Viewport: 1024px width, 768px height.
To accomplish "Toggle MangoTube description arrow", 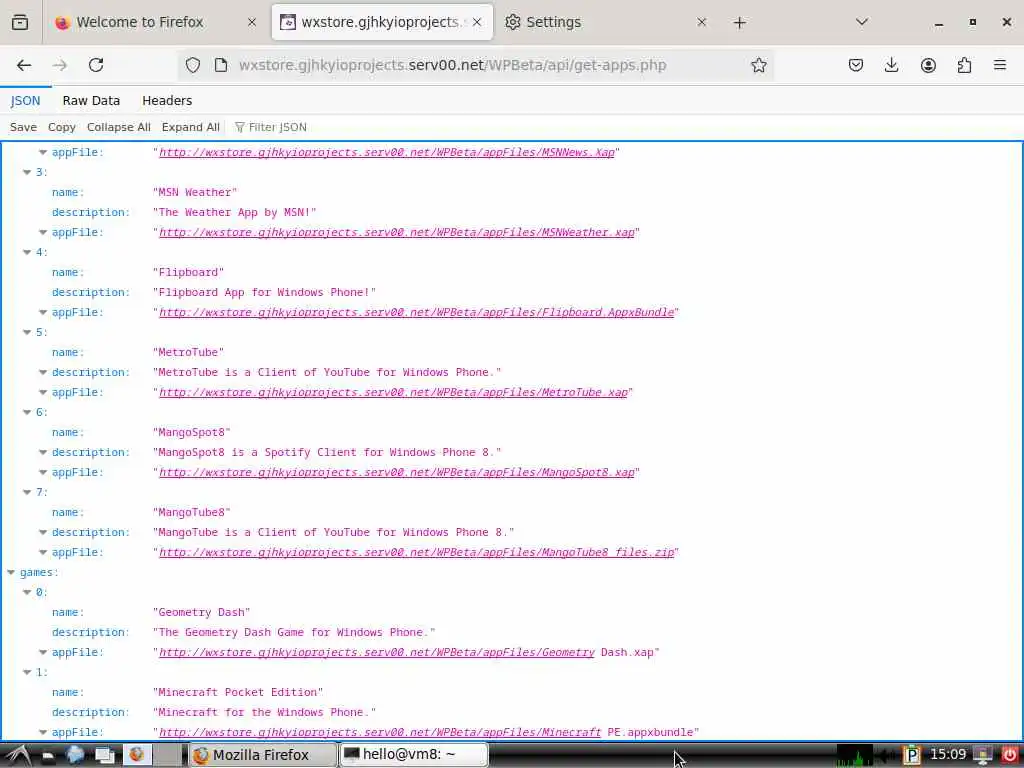I will [x=42, y=532].
